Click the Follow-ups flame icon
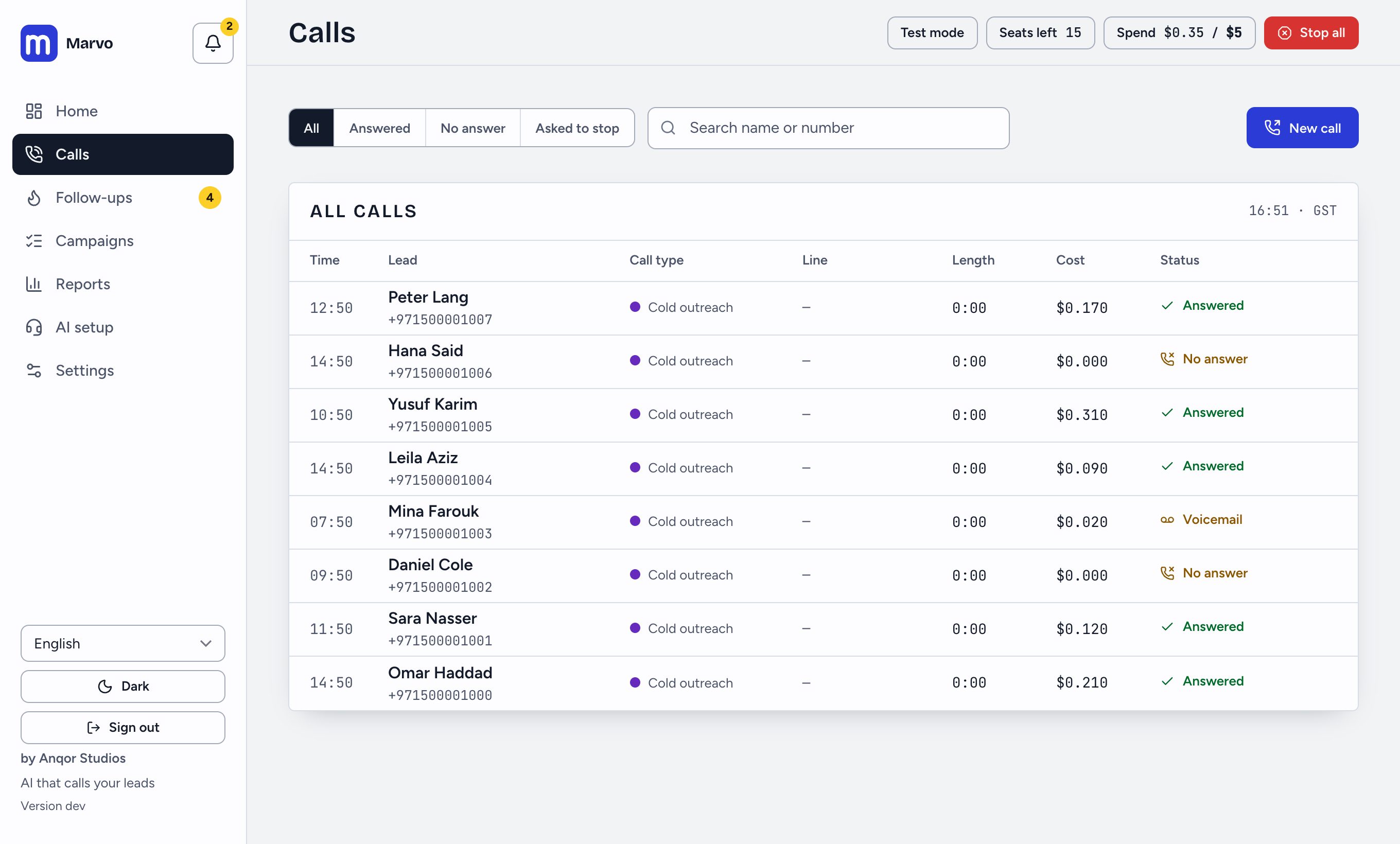The image size is (1400, 844). tap(34, 198)
